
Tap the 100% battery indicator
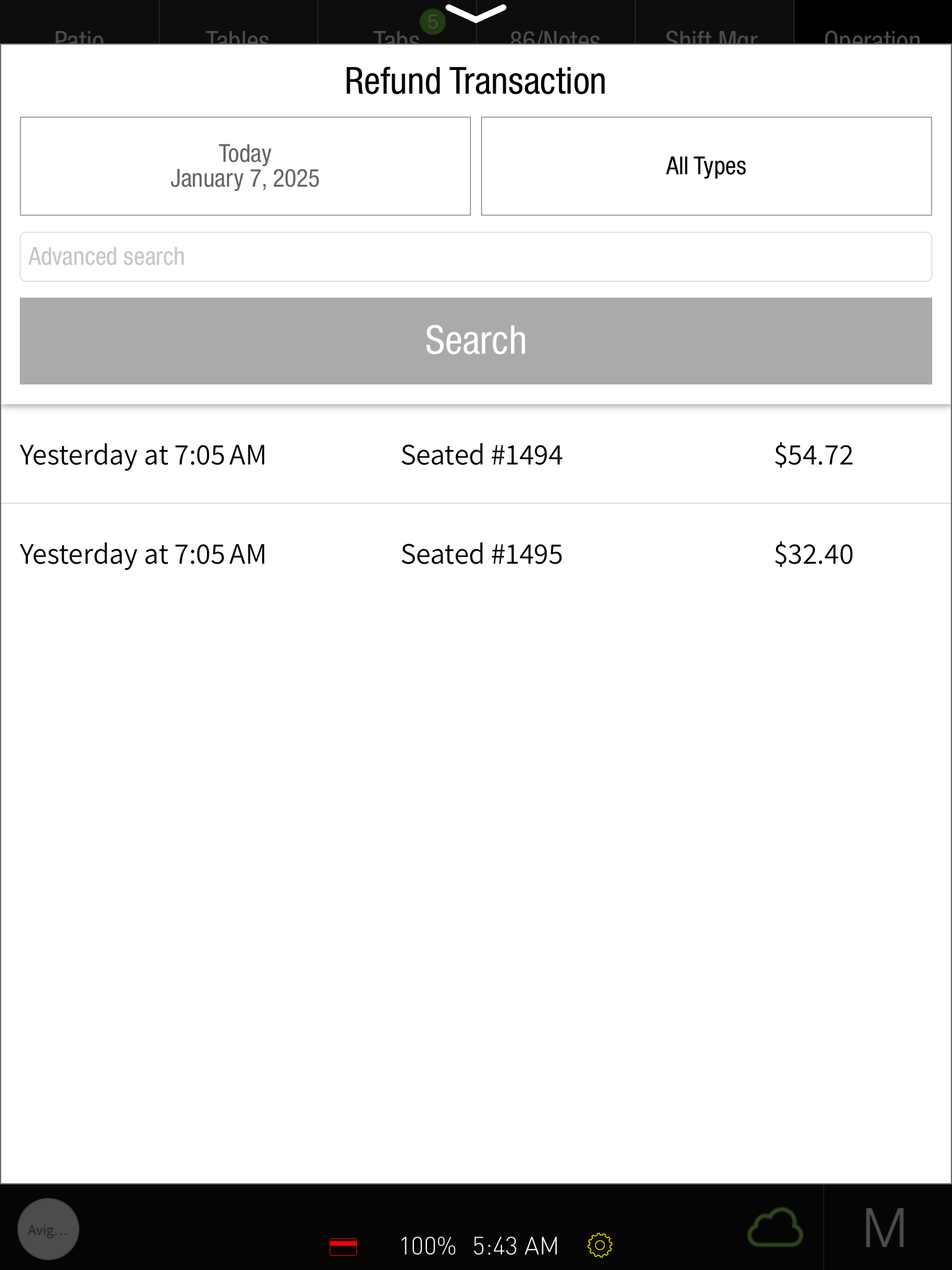(428, 1246)
